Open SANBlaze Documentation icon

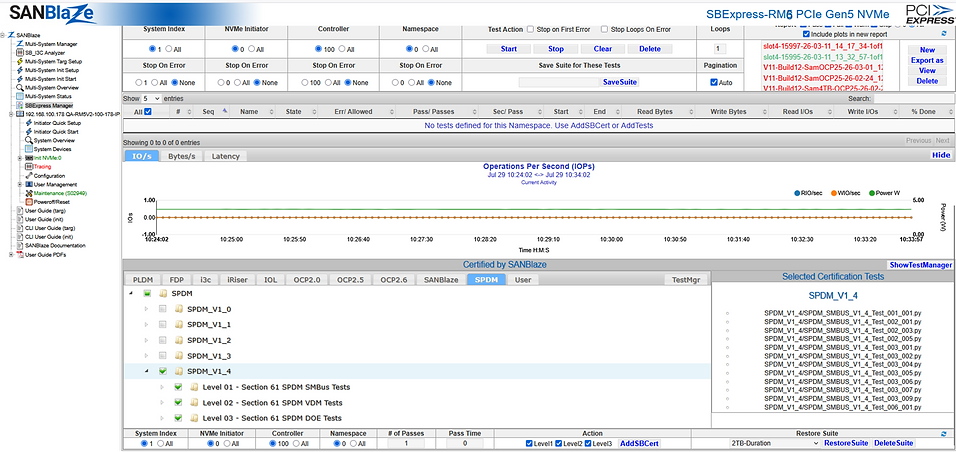pos(20,245)
